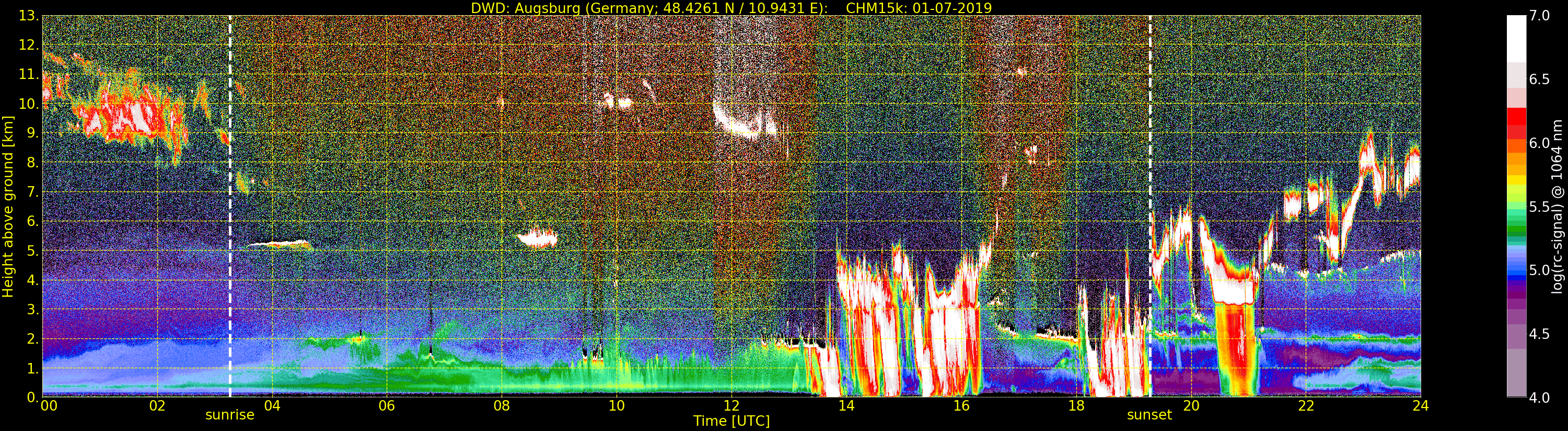
Task: Click the colorbar tick label '7.0'
Action: tap(1539, 16)
